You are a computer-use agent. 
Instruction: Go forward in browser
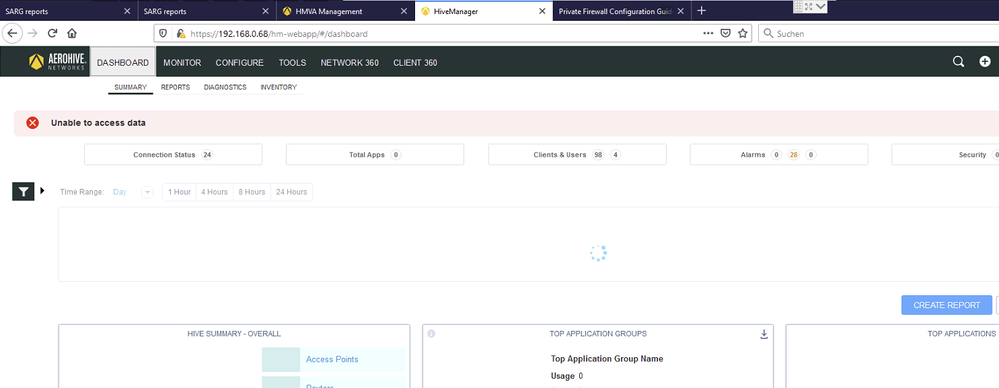(x=32, y=33)
